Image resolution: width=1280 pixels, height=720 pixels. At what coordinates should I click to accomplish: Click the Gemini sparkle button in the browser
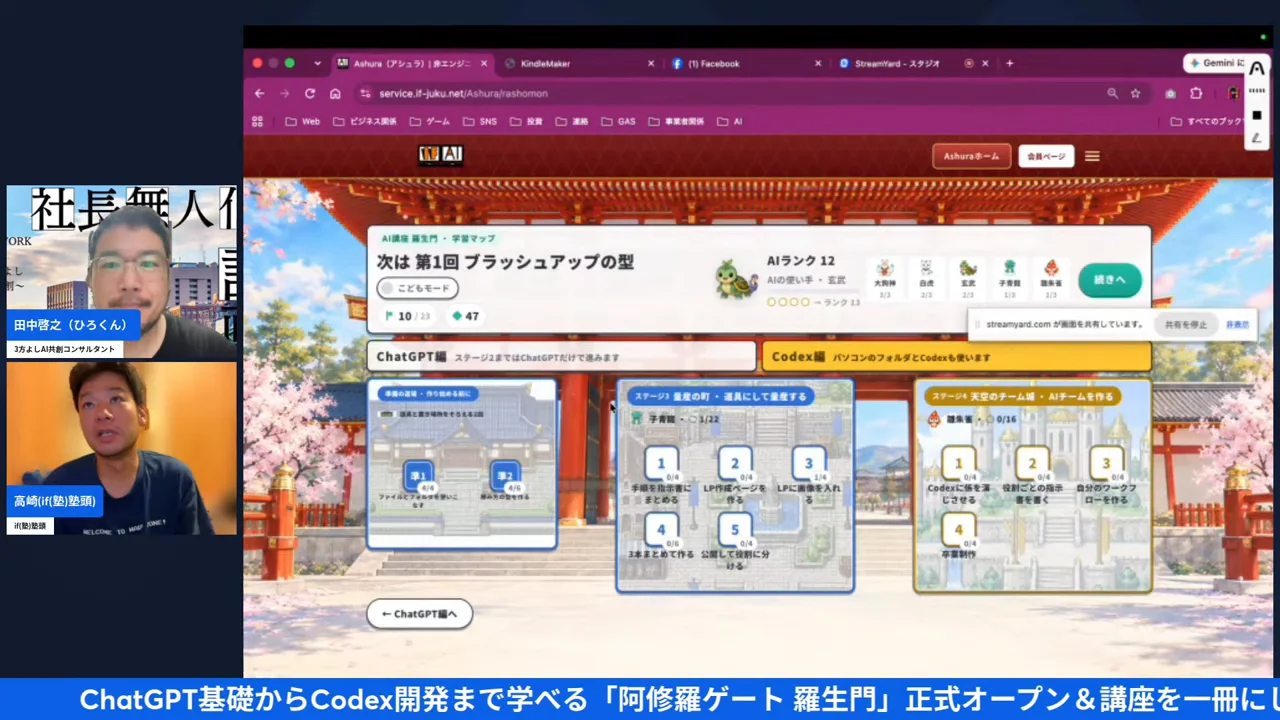(1214, 63)
